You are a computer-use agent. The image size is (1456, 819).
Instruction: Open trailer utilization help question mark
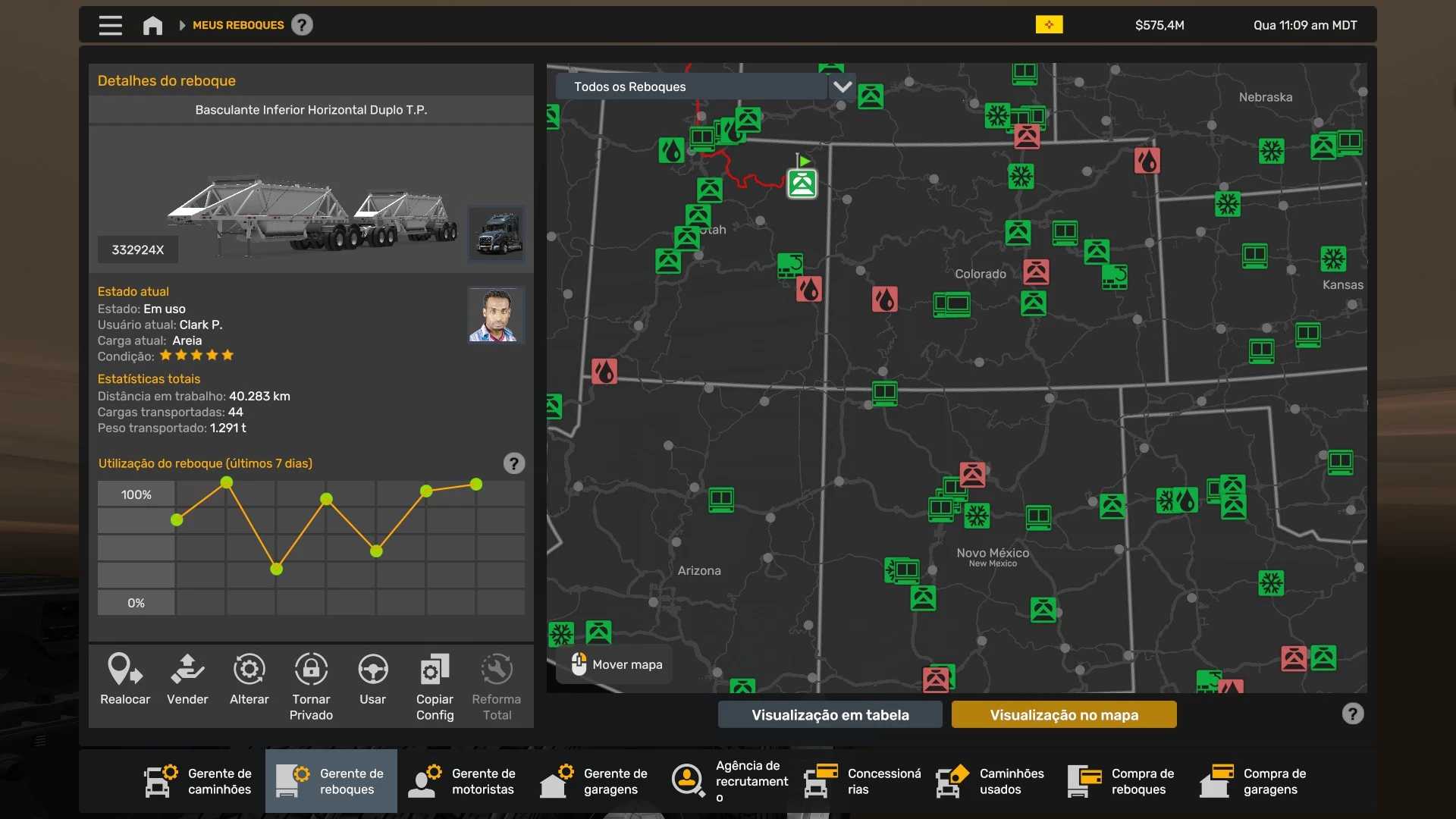coord(513,463)
